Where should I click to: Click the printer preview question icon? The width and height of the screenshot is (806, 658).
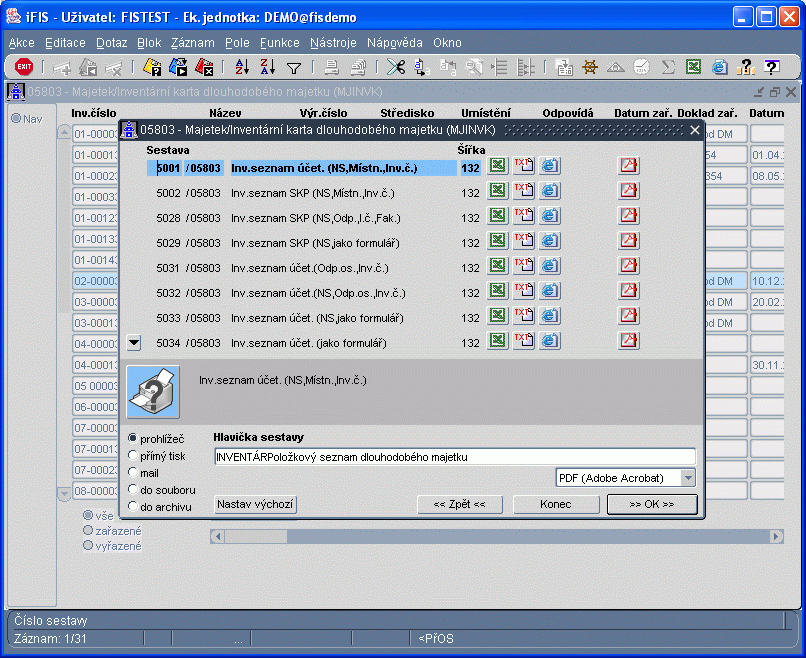click(x=153, y=392)
